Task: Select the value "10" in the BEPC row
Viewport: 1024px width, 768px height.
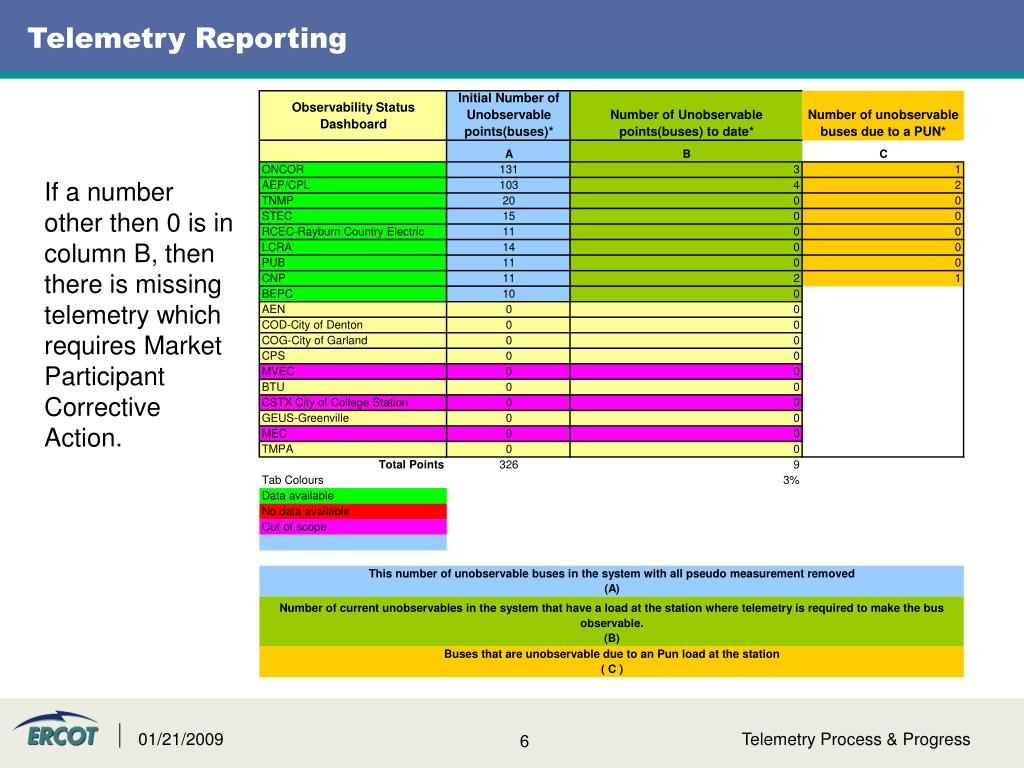Action: tap(509, 294)
